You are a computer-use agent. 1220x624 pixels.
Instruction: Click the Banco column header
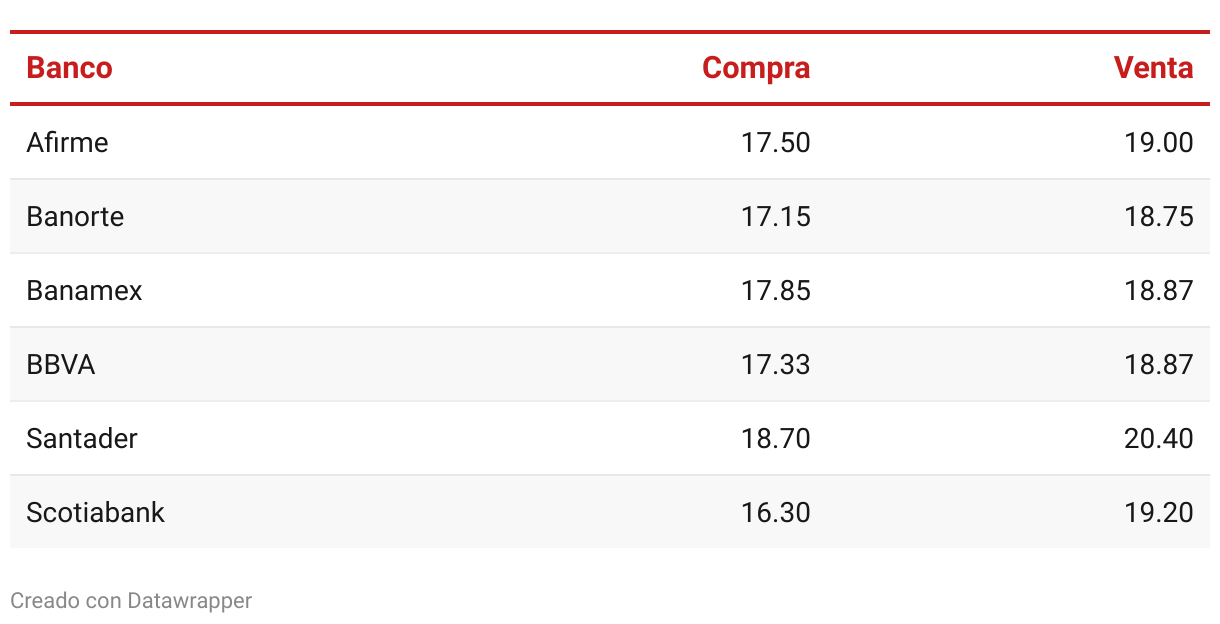pos(69,68)
